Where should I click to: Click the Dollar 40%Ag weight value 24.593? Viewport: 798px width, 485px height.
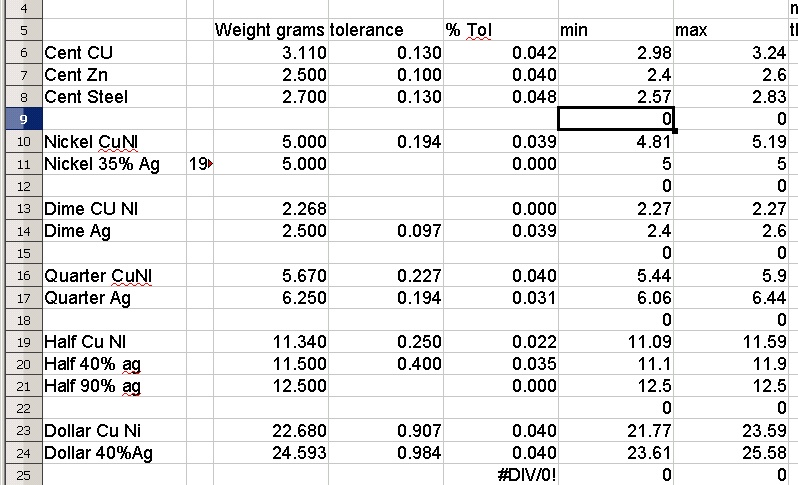pyautogui.click(x=270, y=454)
